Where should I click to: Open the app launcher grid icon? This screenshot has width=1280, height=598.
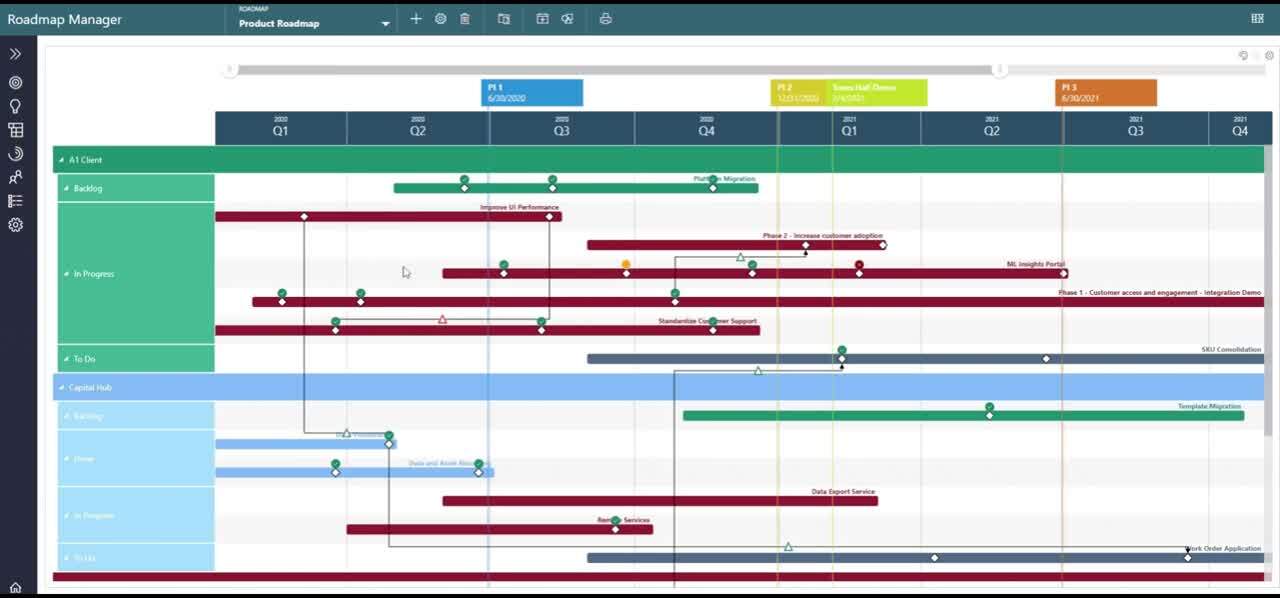[1258, 18]
